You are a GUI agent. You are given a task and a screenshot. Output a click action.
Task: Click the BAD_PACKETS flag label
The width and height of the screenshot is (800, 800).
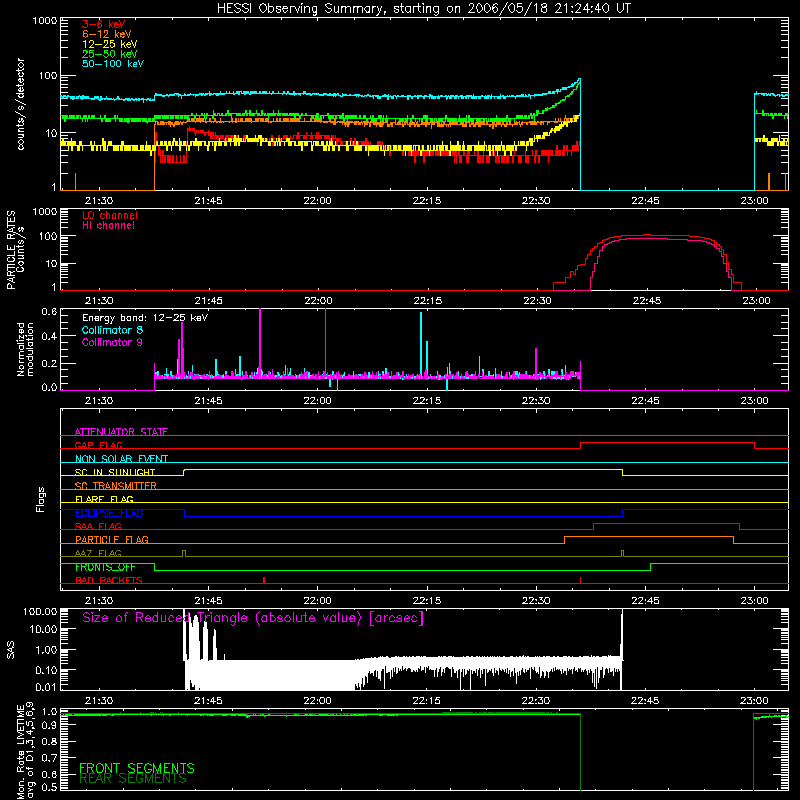109,580
